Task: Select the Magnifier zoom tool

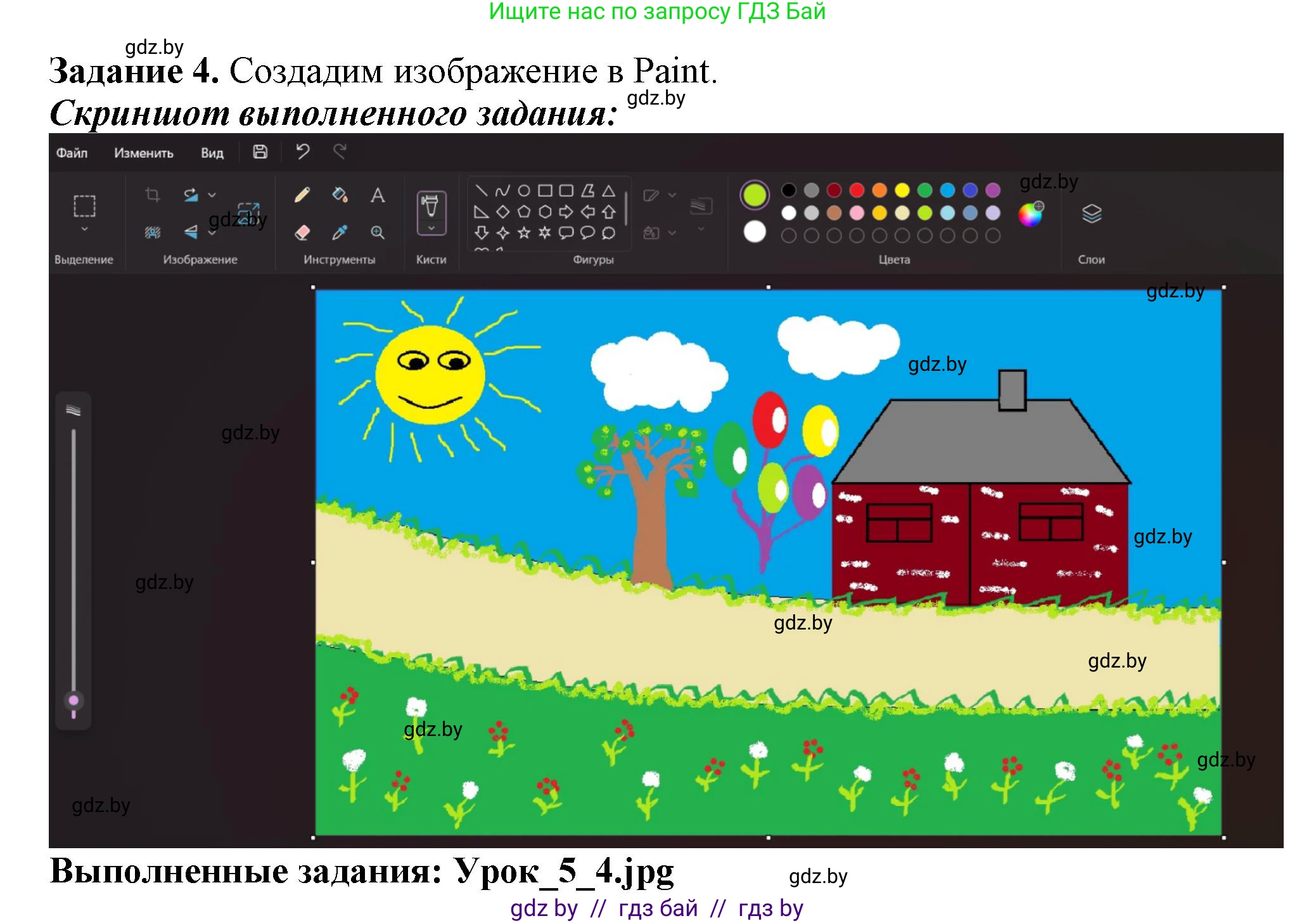Action: [378, 233]
